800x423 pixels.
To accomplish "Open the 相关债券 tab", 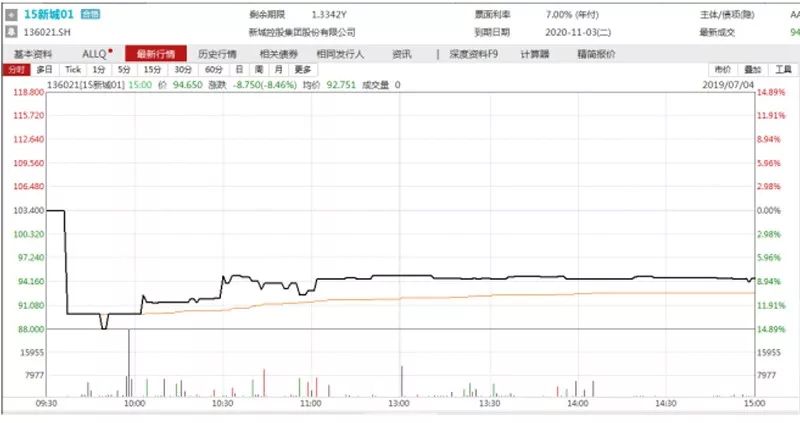I will coord(279,54).
